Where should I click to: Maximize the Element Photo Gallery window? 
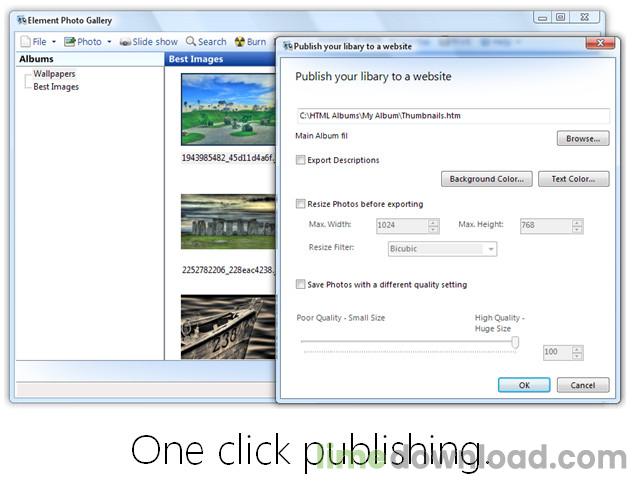(x=560, y=17)
